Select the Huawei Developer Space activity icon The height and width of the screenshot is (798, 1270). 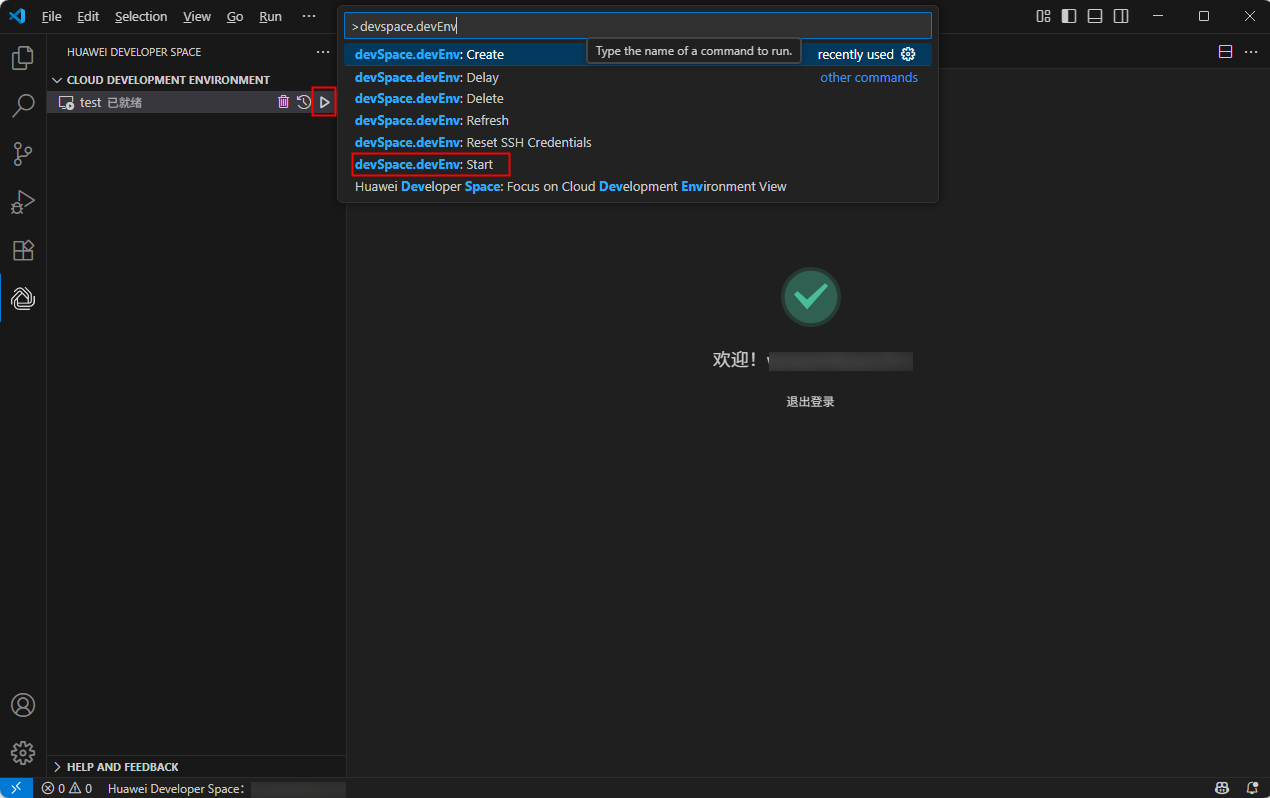[23, 298]
